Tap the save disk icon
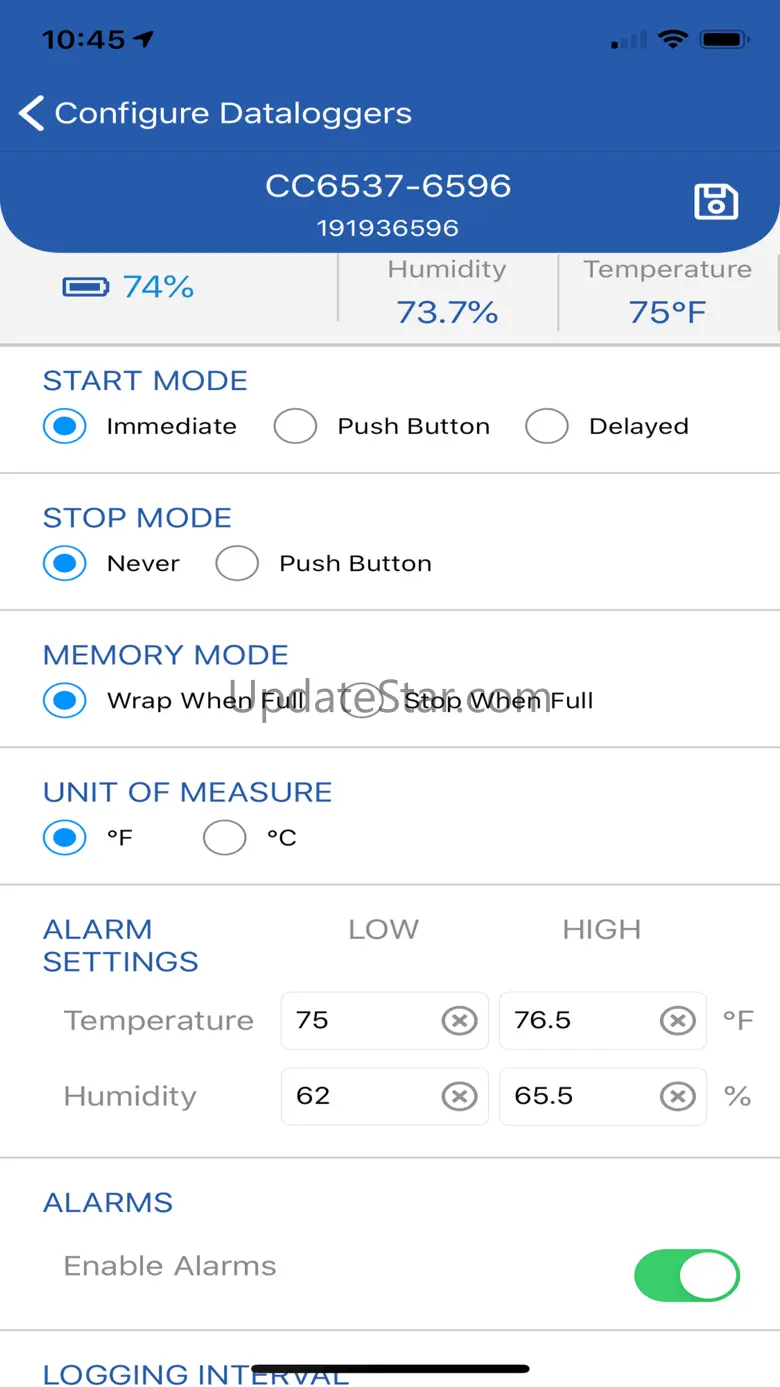This screenshot has width=780, height=1387. click(716, 201)
